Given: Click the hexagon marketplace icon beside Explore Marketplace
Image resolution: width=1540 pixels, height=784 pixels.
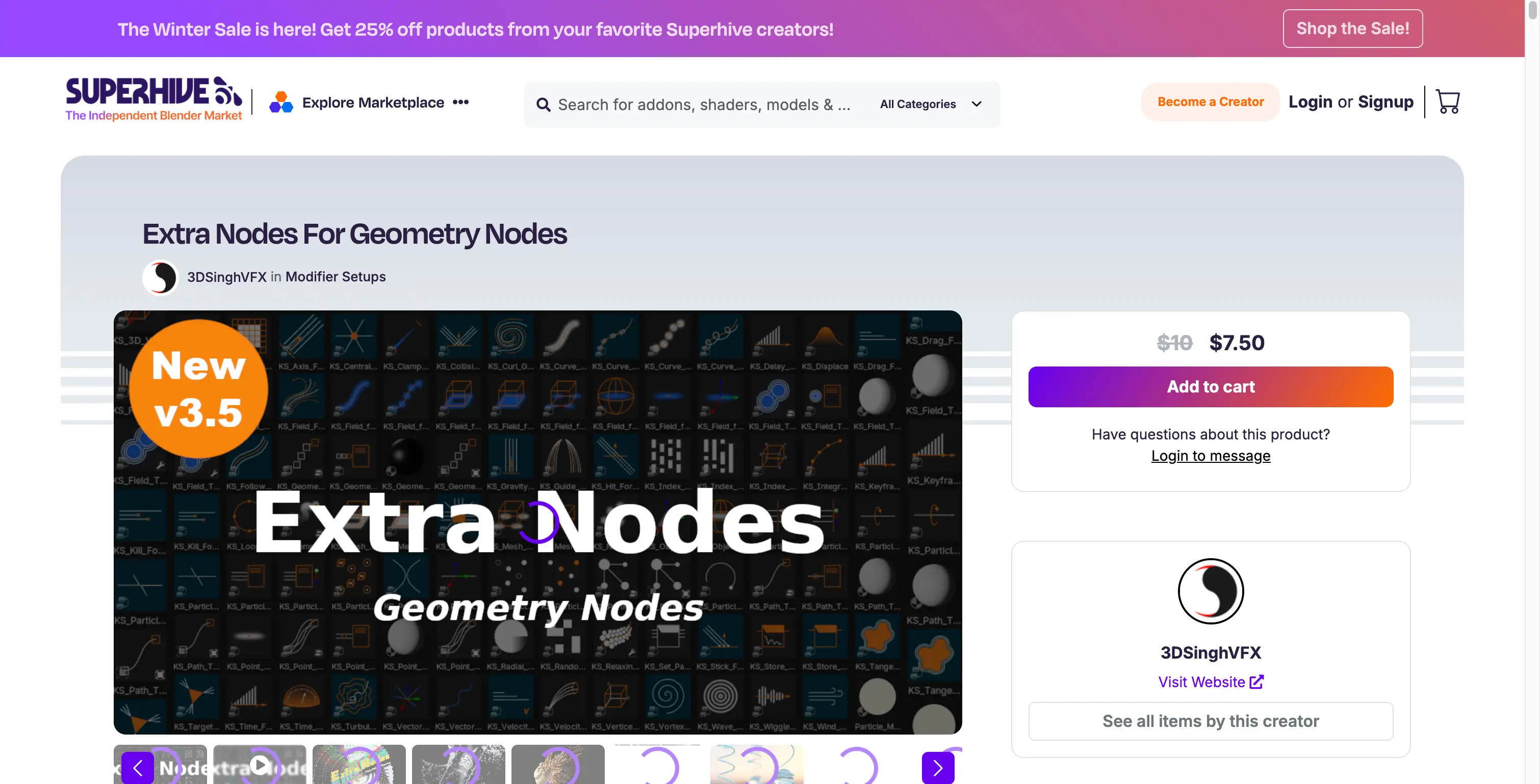Looking at the screenshot, I should point(281,101).
